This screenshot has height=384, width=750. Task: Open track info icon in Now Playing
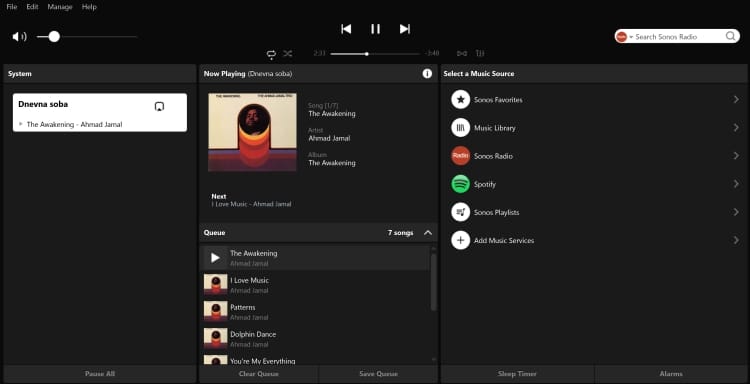427,74
